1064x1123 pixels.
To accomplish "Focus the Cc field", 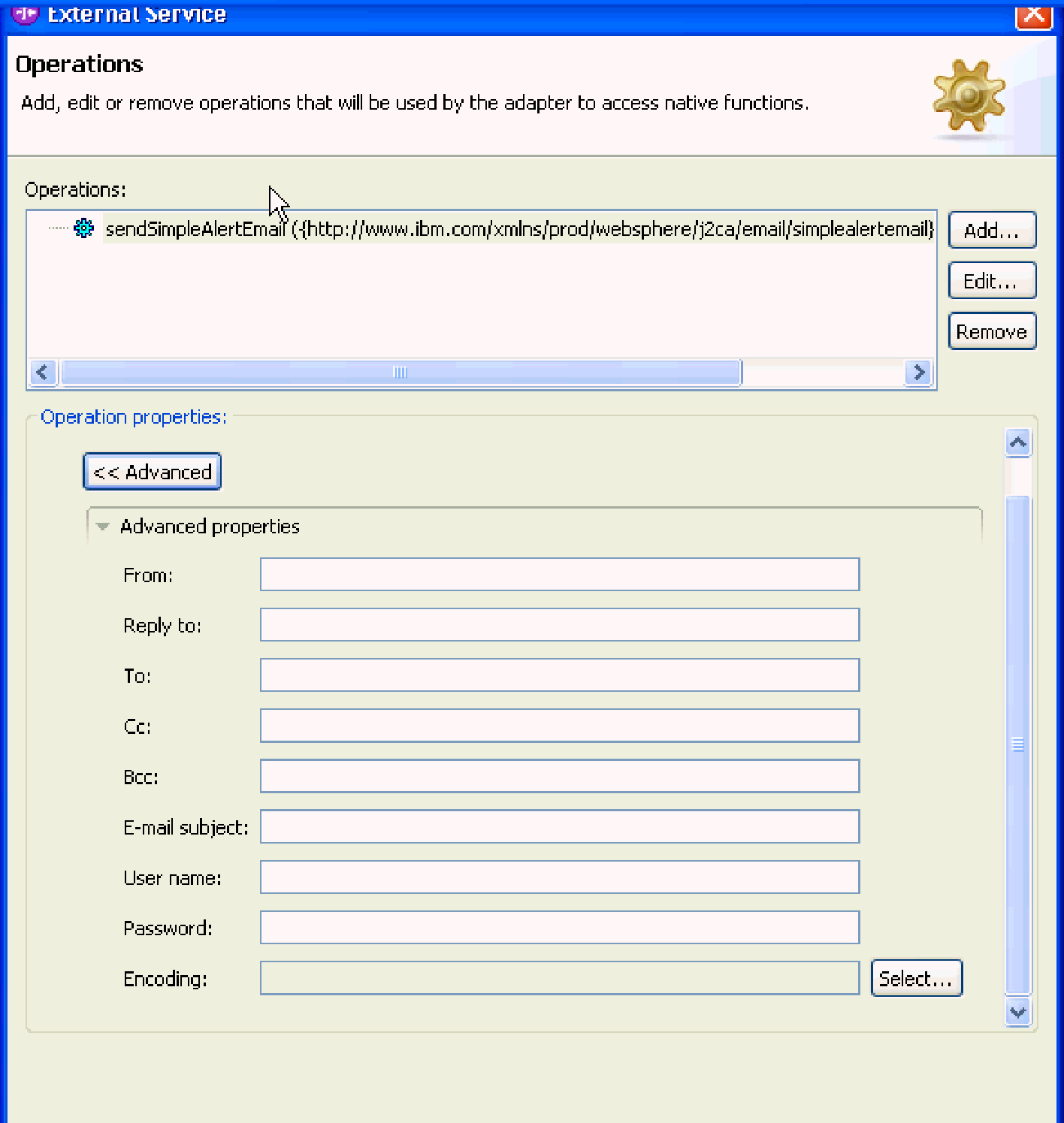I will click(x=560, y=726).
